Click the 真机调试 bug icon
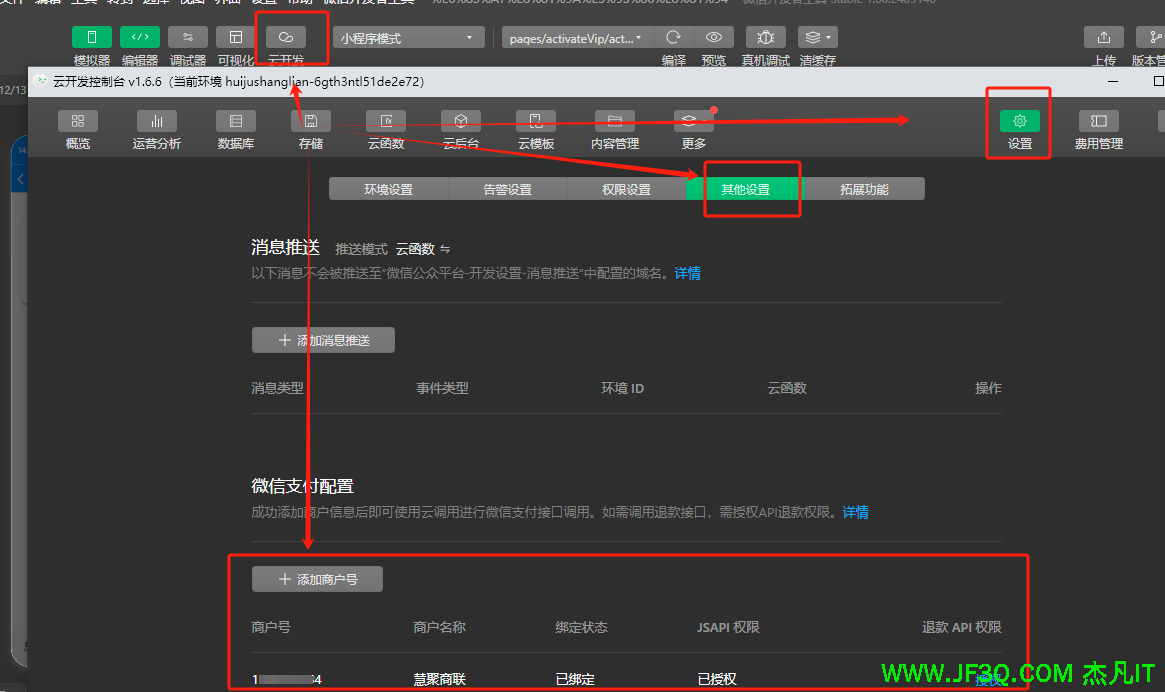Screen dimensions: 1165x692 [x=765, y=37]
